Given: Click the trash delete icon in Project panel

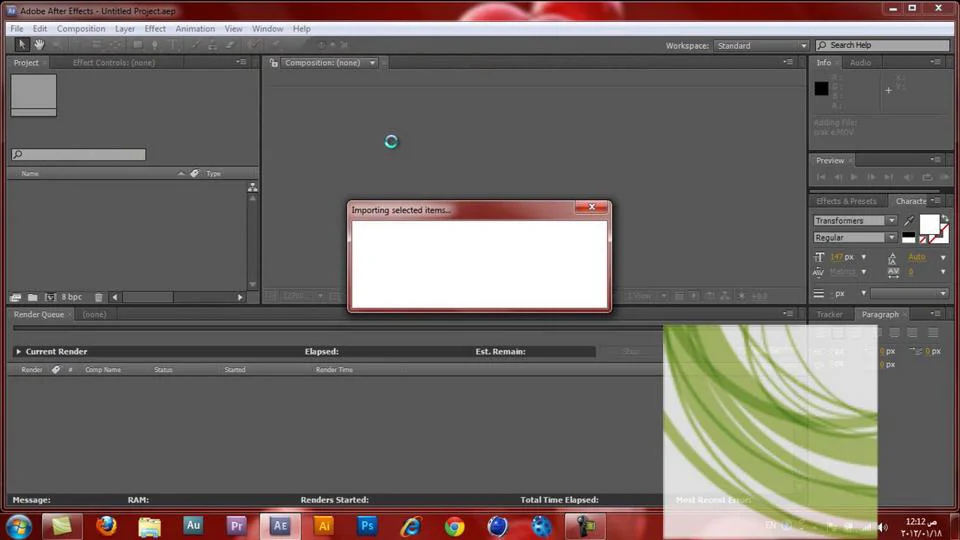Looking at the screenshot, I should (x=99, y=297).
